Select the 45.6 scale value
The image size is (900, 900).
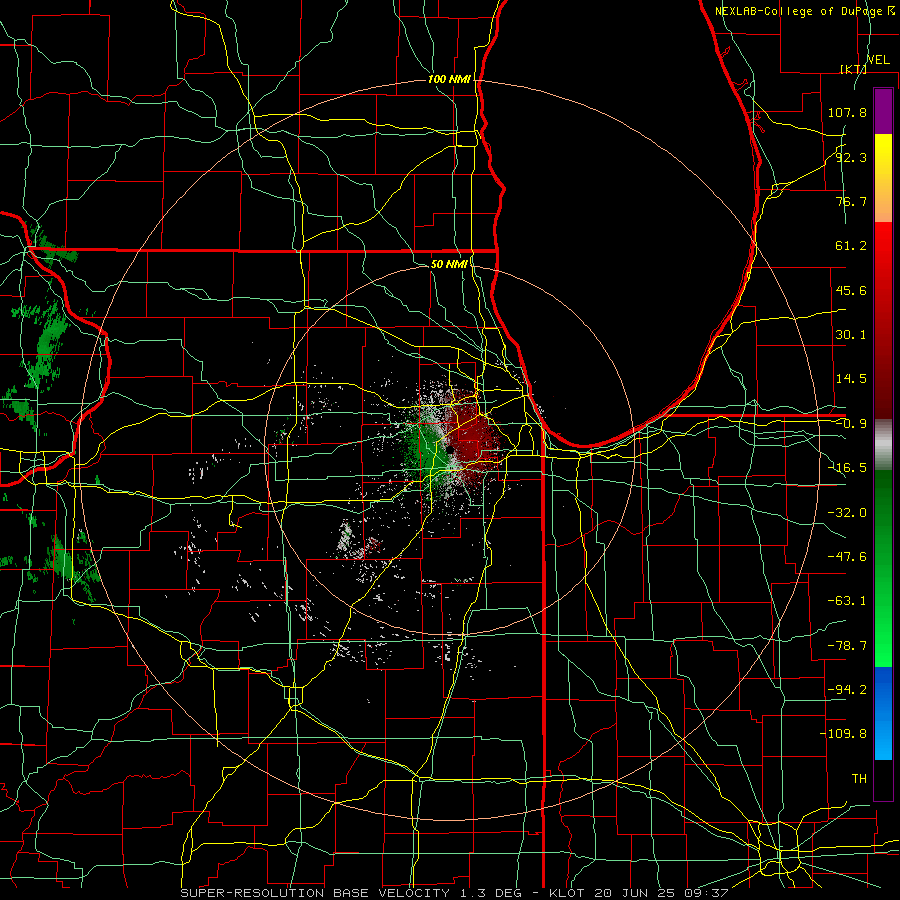851,290
